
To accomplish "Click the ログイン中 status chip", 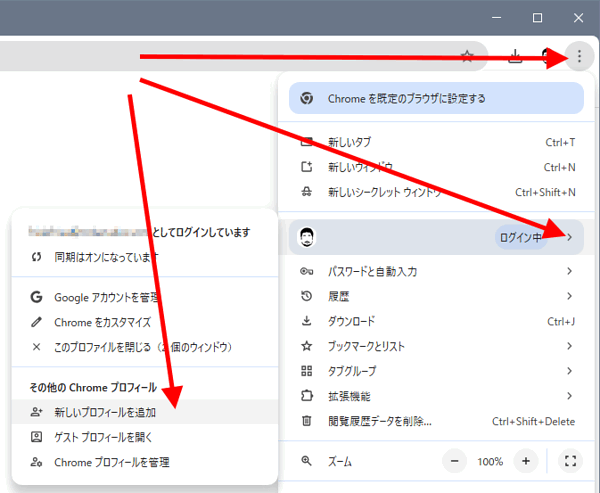I will tap(520, 237).
